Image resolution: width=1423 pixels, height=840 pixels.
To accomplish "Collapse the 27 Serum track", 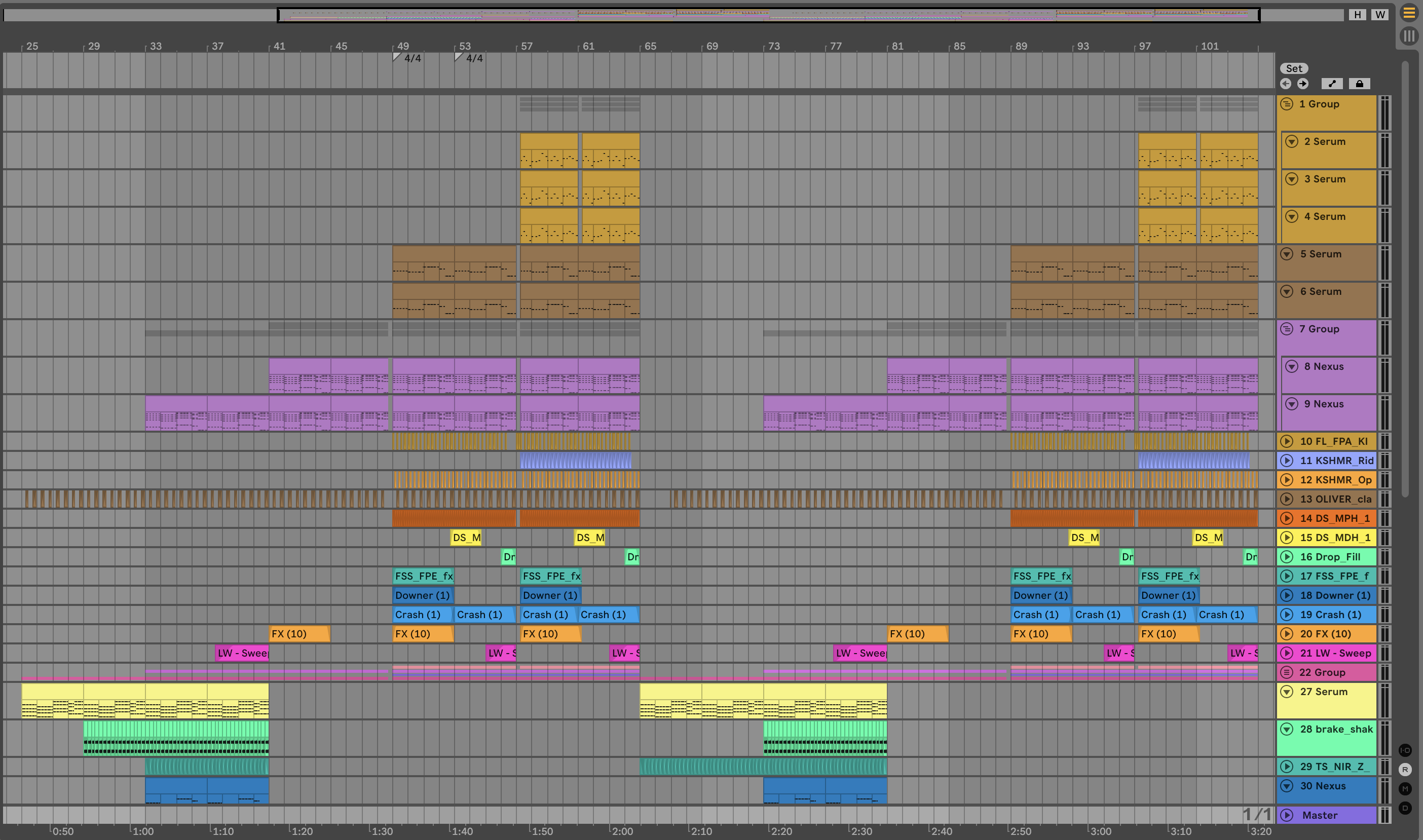I will [x=1287, y=692].
